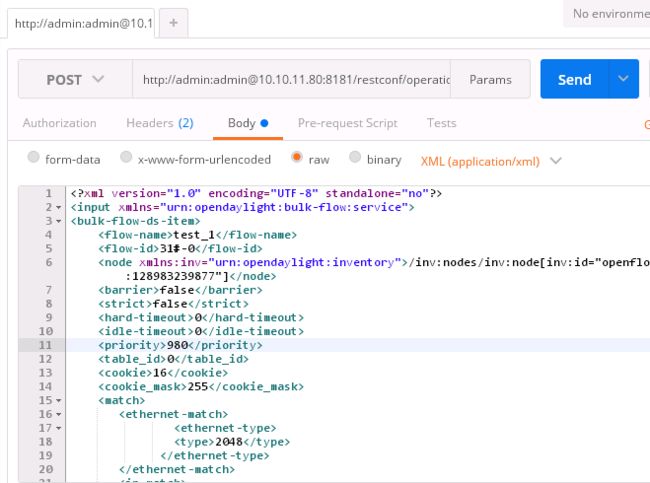Collapse the ethernet-match fold on line 16
This screenshot has height=483, width=650.
coord(59,414)
